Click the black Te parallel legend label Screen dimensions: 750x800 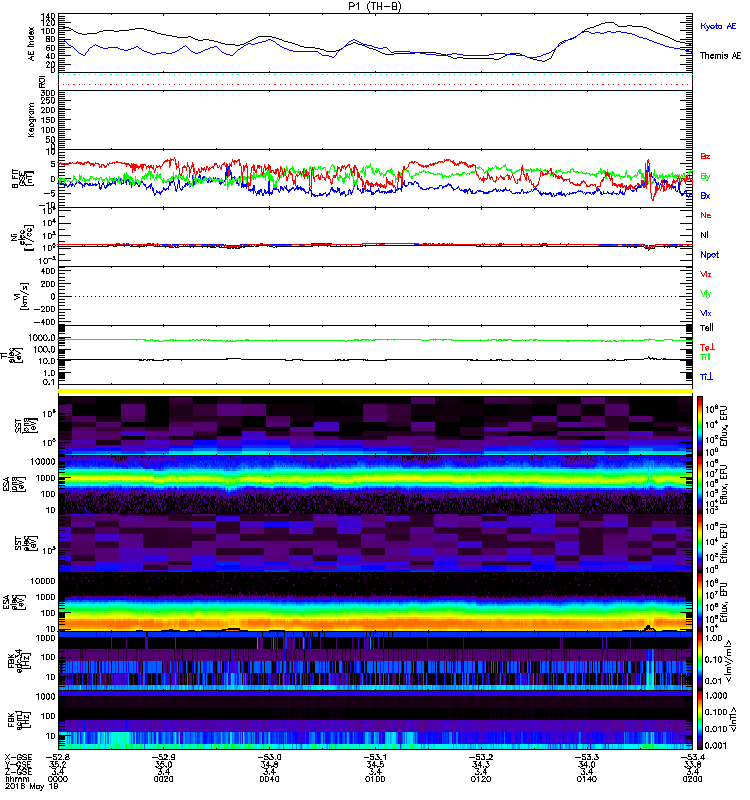pyautogui.click(x=707, y=328)
